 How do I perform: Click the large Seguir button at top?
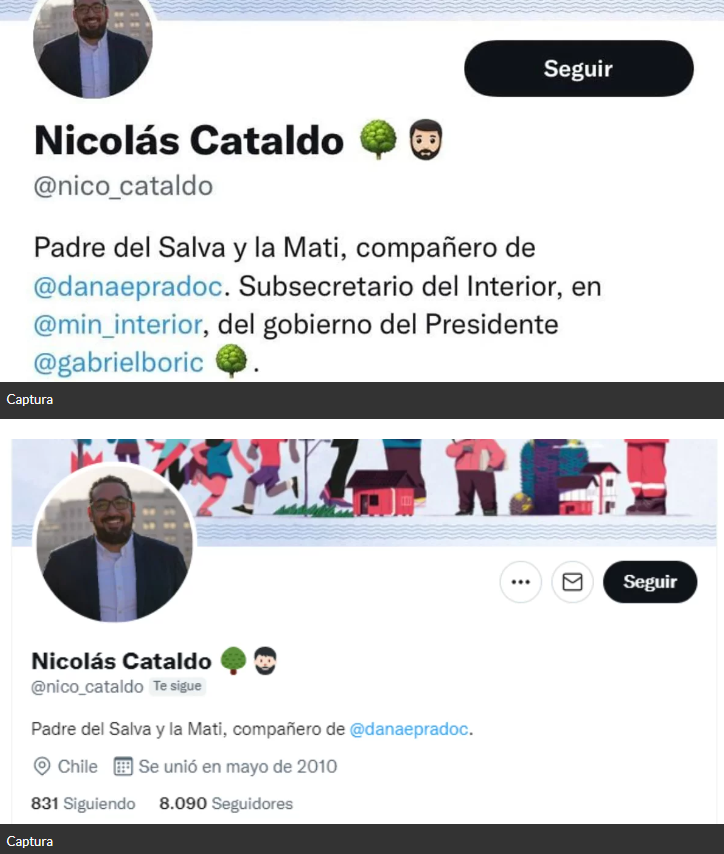coord(579,69)
